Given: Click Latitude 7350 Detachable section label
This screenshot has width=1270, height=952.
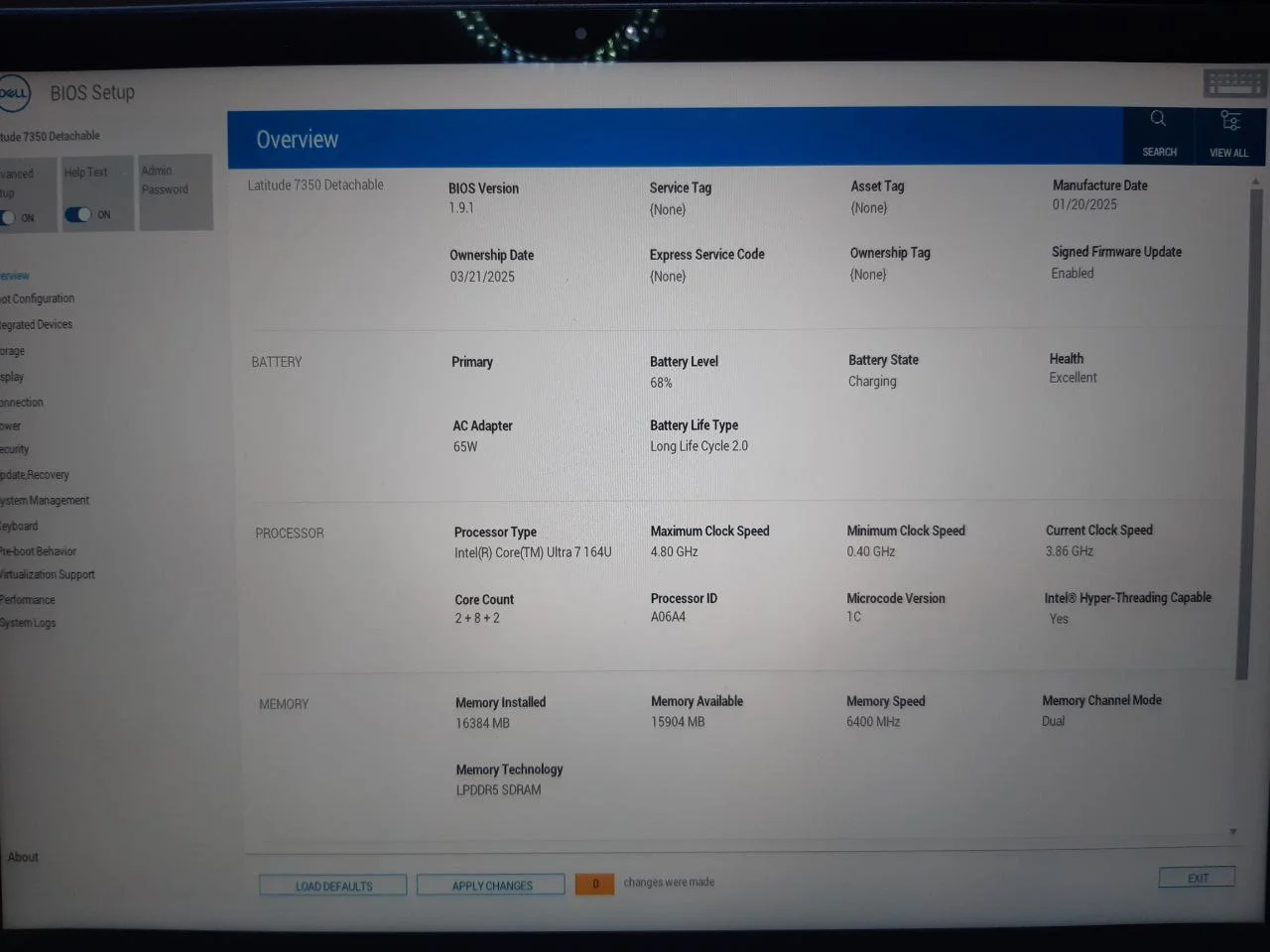Looking at the screenshot, I should tap(316, 185).
